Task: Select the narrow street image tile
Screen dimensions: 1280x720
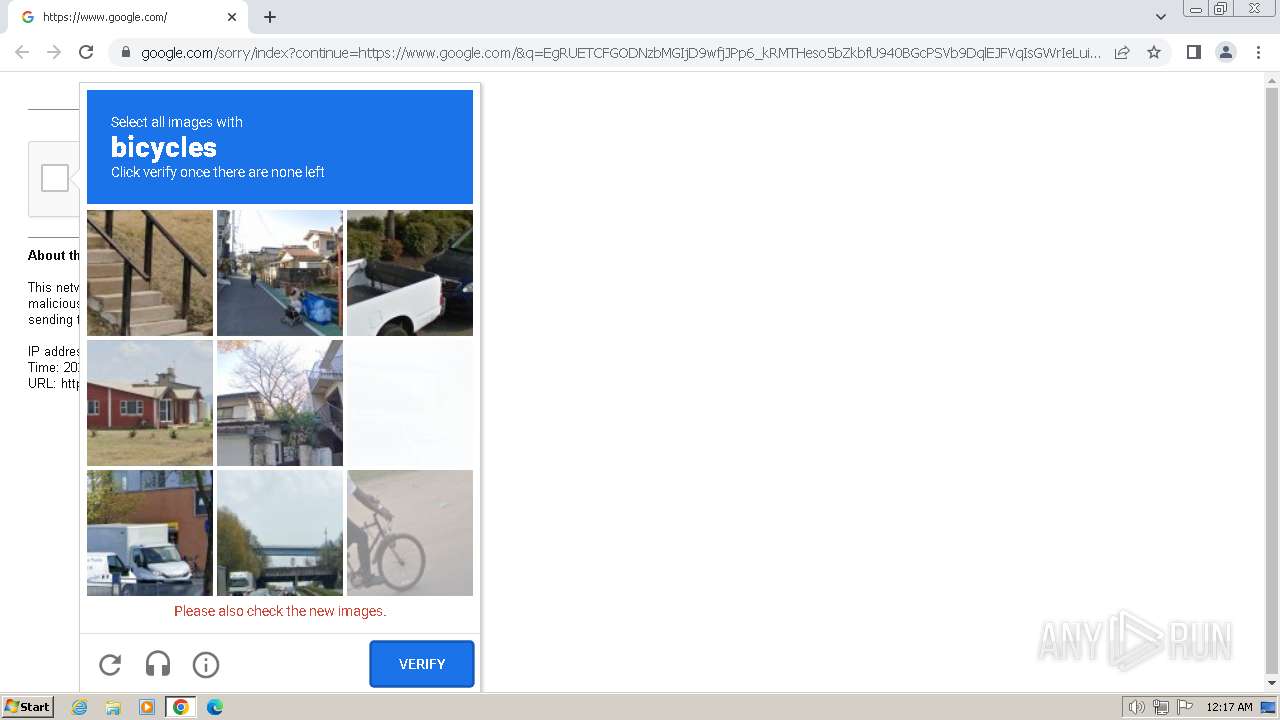Action: [280, 273]
